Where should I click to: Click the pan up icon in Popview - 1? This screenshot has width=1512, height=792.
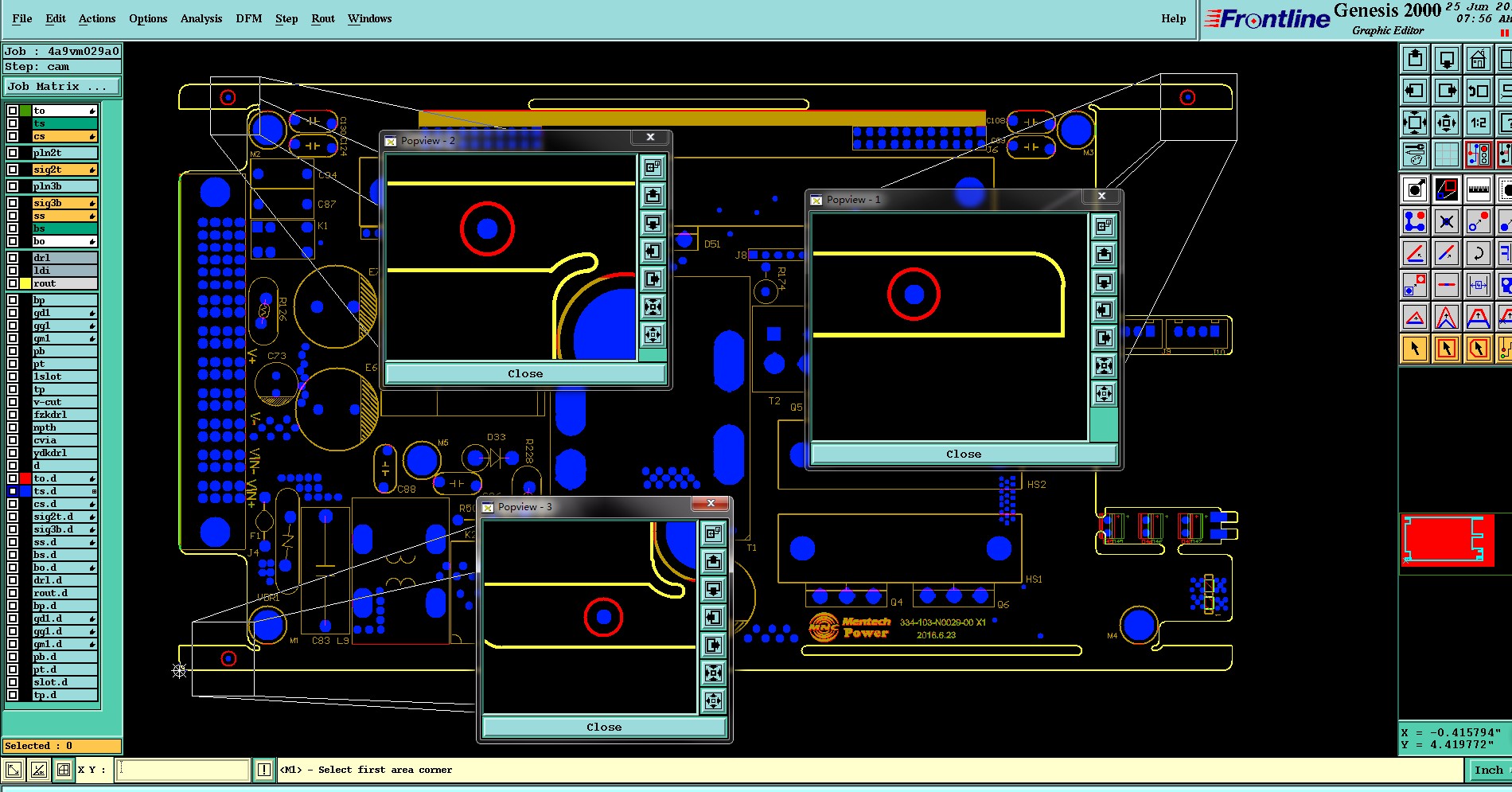(x=1104, y=255)
